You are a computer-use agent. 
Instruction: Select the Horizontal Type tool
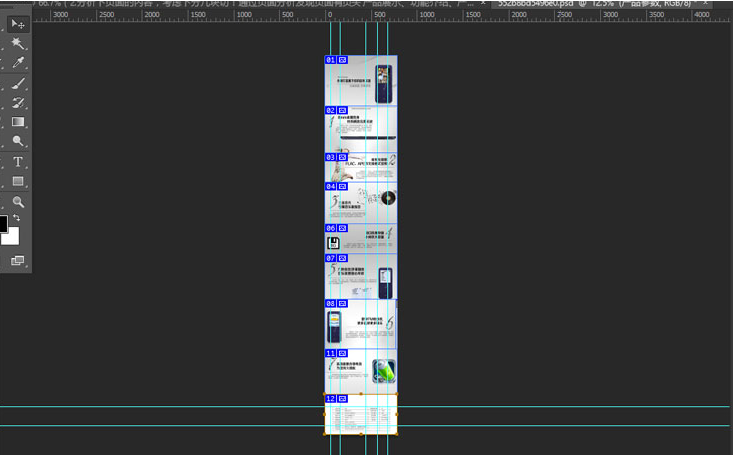(x=17, y=162)
